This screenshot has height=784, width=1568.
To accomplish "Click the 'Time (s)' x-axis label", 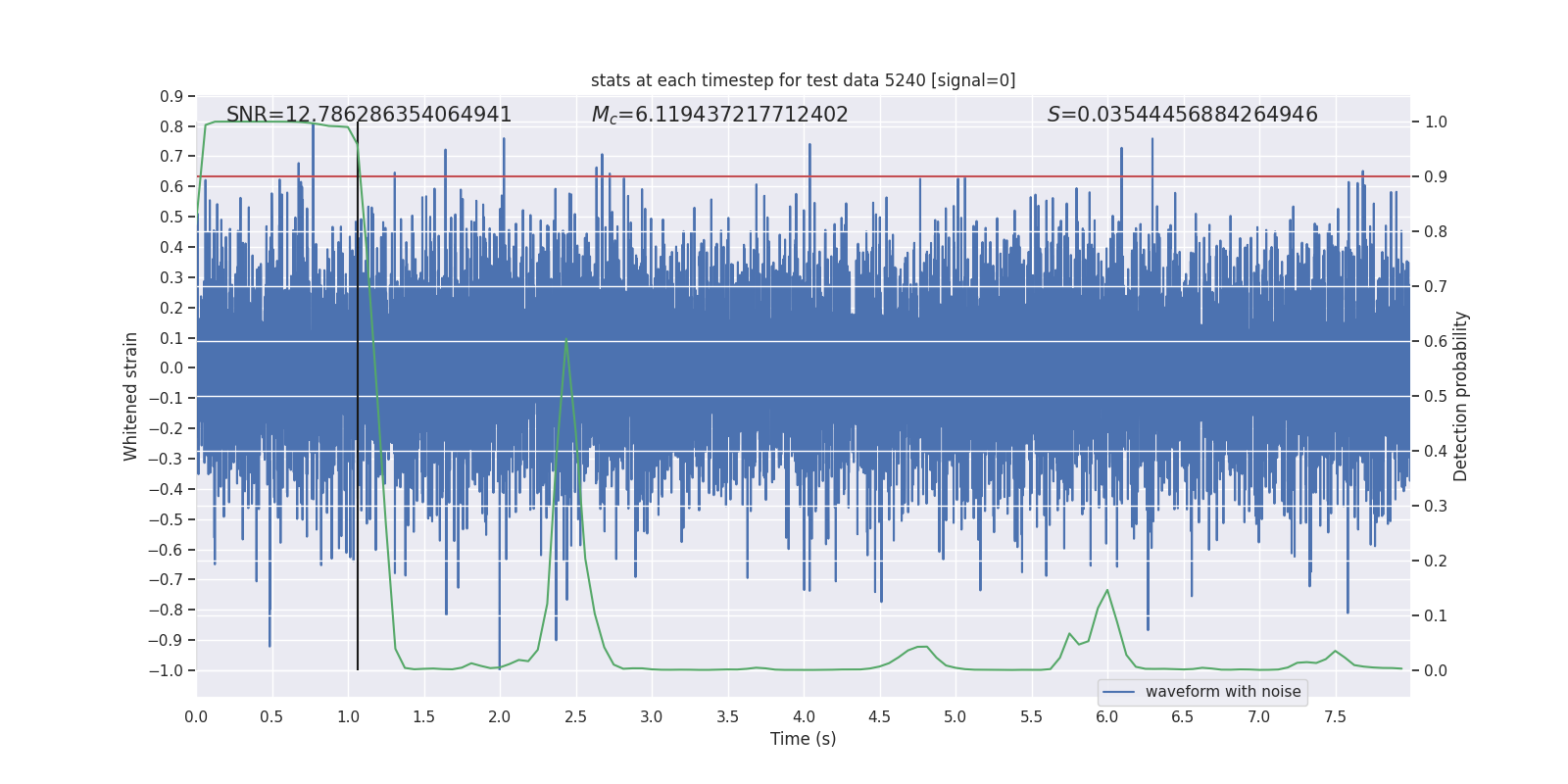I will [x=803, y=739].
